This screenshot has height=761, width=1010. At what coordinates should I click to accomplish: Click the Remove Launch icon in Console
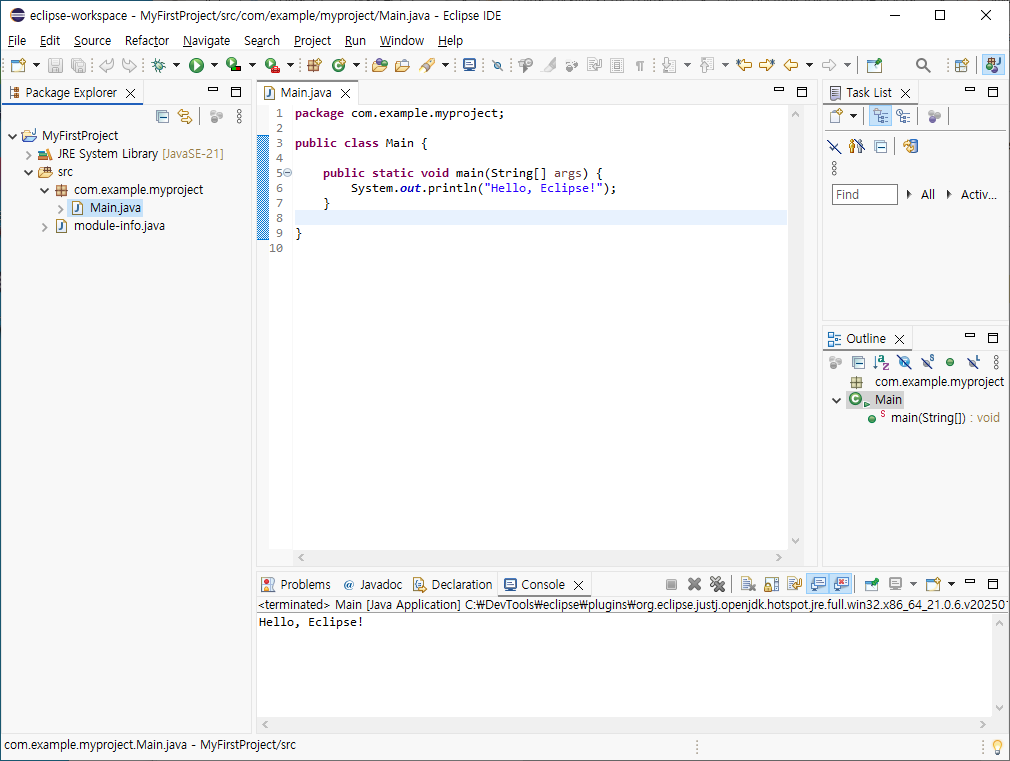(x=694, y=584)
